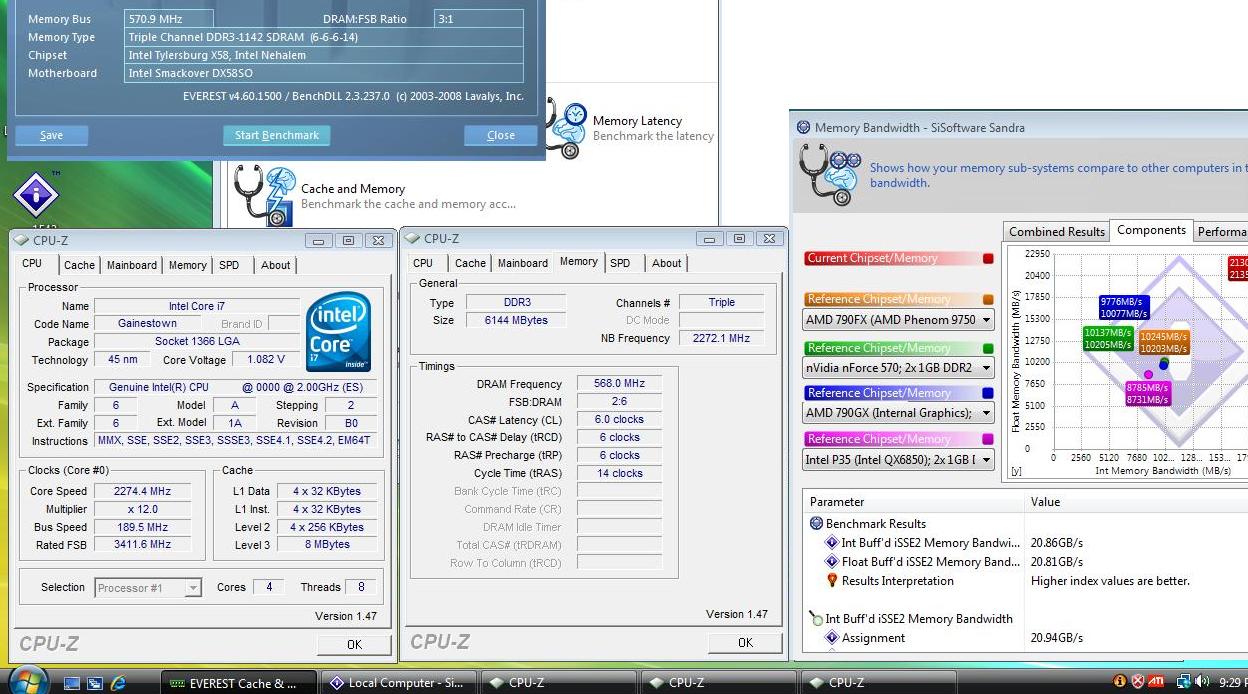Click the blue Reference Chipset/Memory color swatch
Image resolution: width=1248 pixels, height=694 pixels.
pyautogui.click(x=988, y=394)
